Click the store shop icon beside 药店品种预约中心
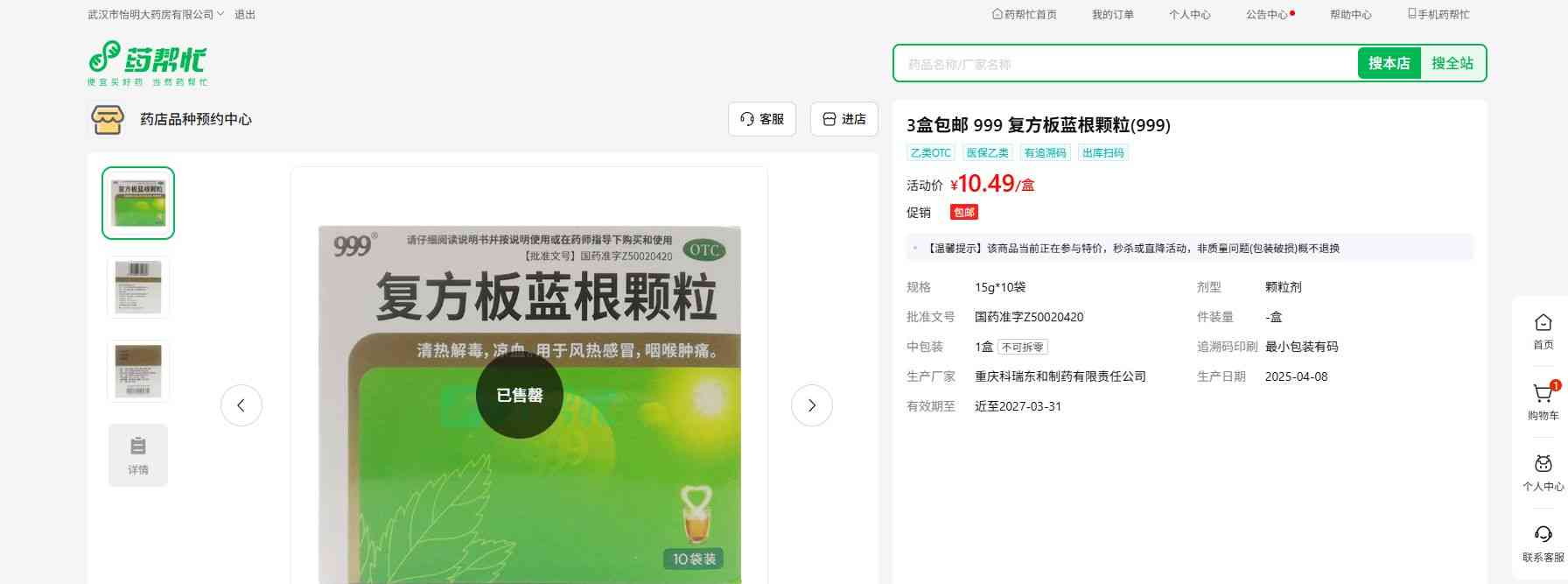The image size is (1568, 584). click(x=108, y=119)
